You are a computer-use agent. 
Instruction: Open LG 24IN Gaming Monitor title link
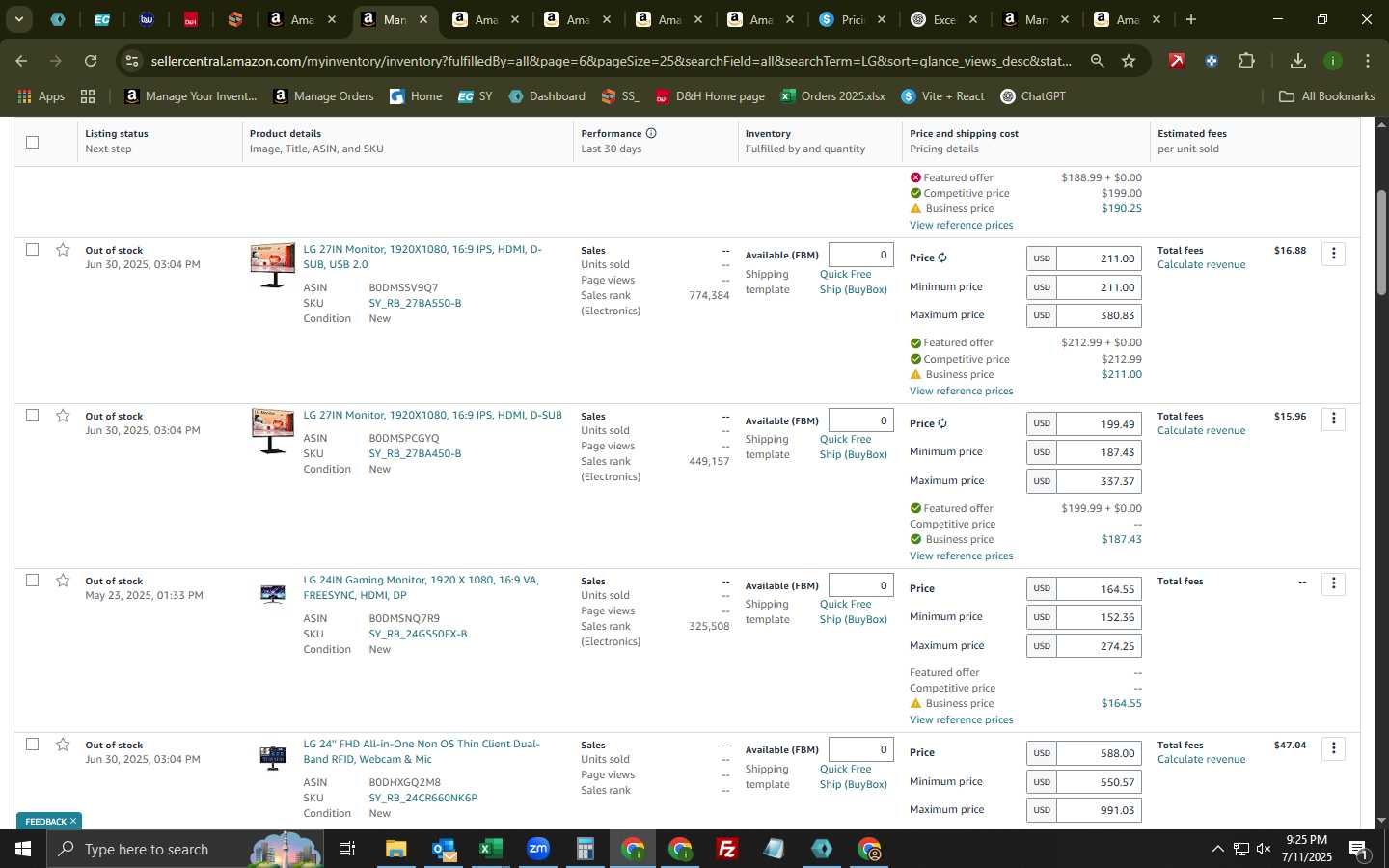[422, 587]
